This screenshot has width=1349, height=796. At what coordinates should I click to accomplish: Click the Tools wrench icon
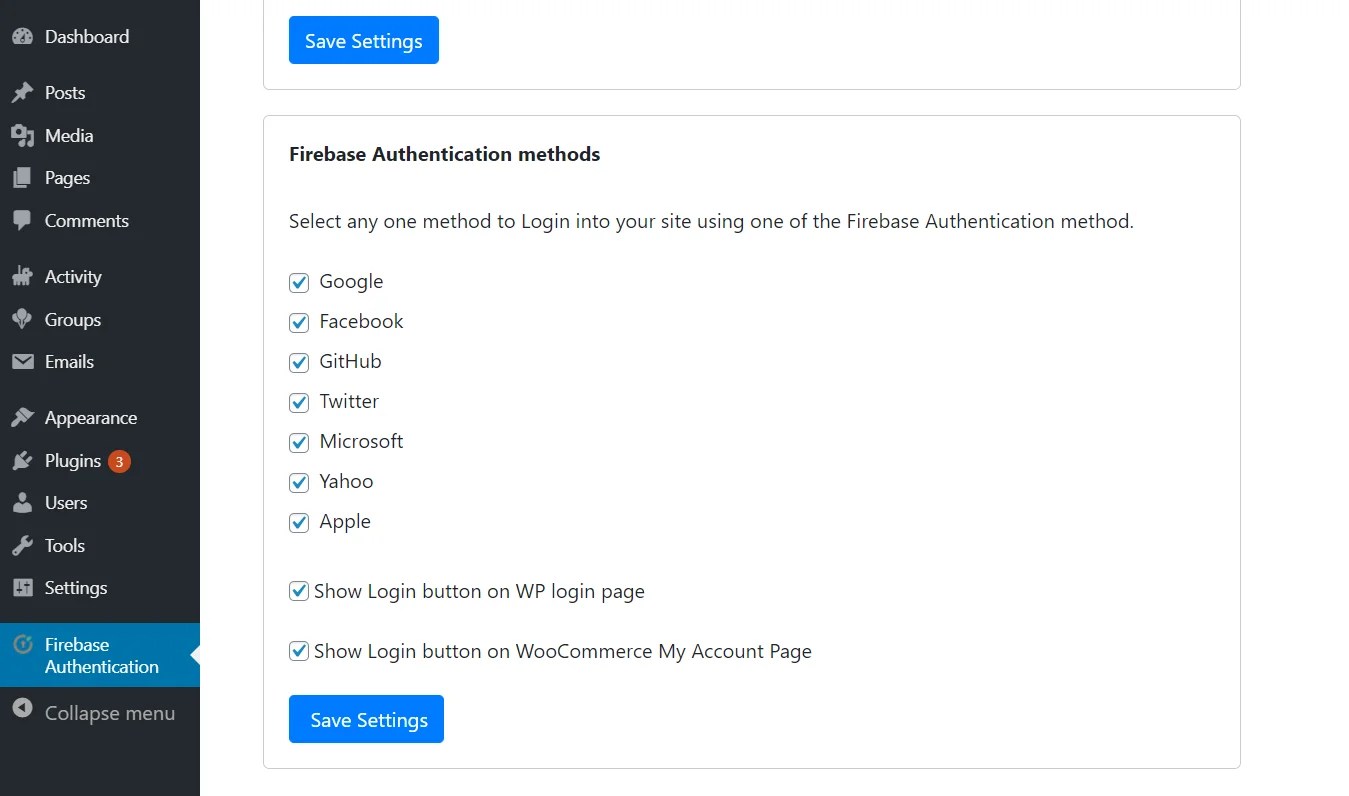tap(22, 546)
